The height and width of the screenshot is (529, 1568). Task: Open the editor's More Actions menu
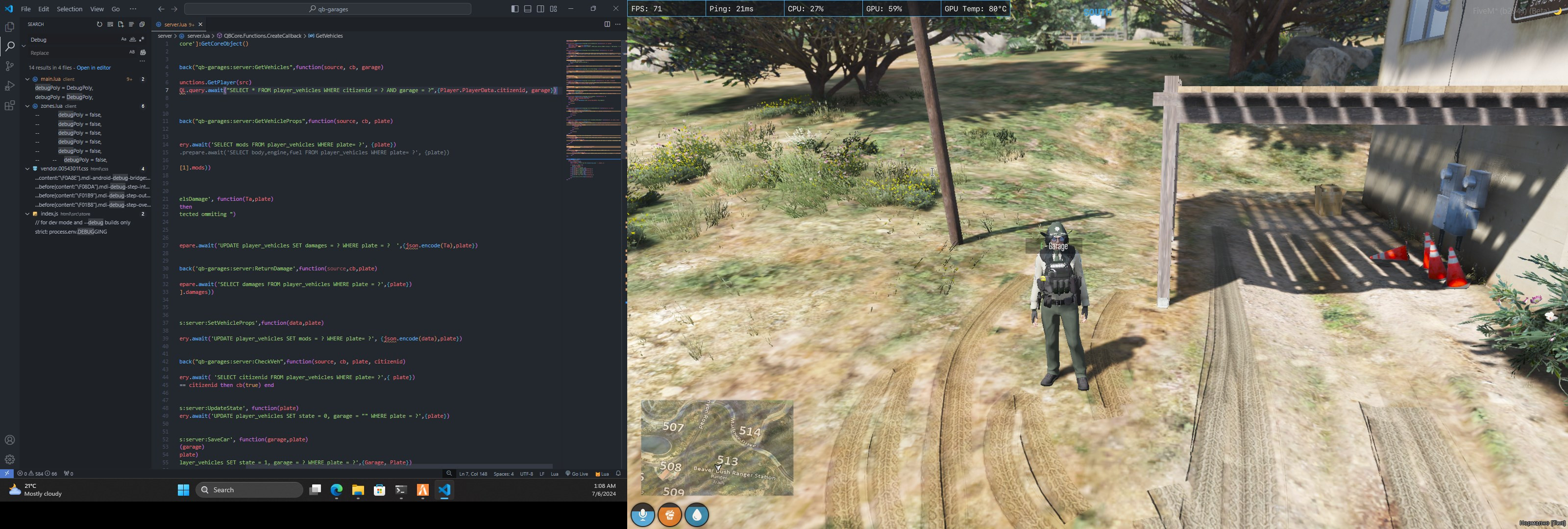[618, 24]
